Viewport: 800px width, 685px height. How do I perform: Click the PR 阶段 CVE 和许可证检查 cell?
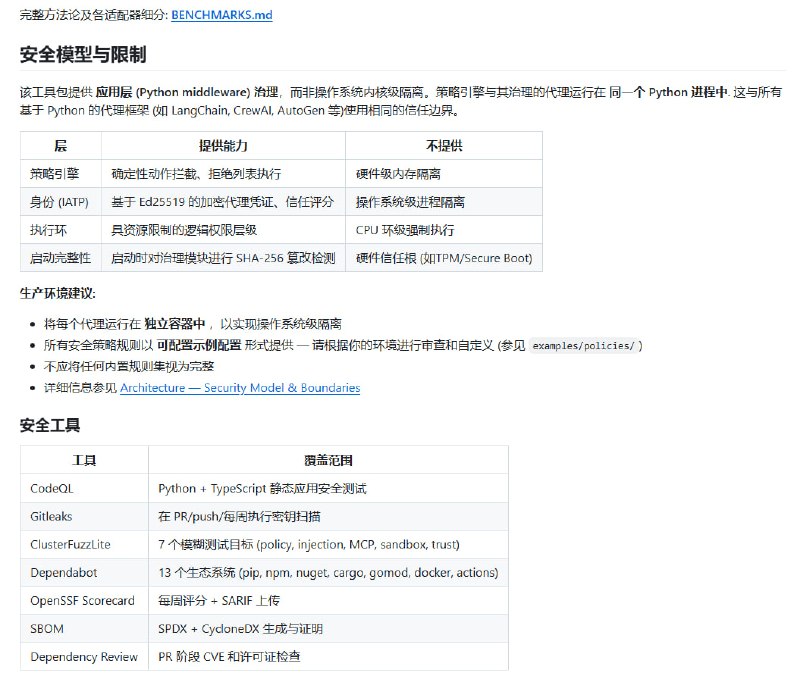(328, 656)
